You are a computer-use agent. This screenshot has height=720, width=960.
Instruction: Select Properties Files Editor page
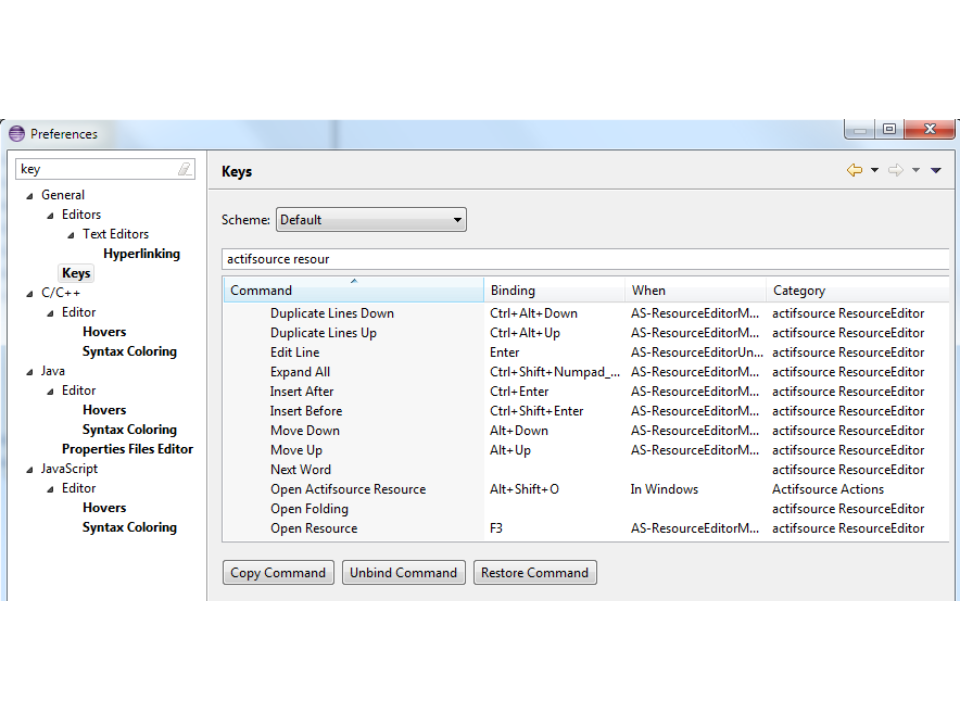(127, 449)
